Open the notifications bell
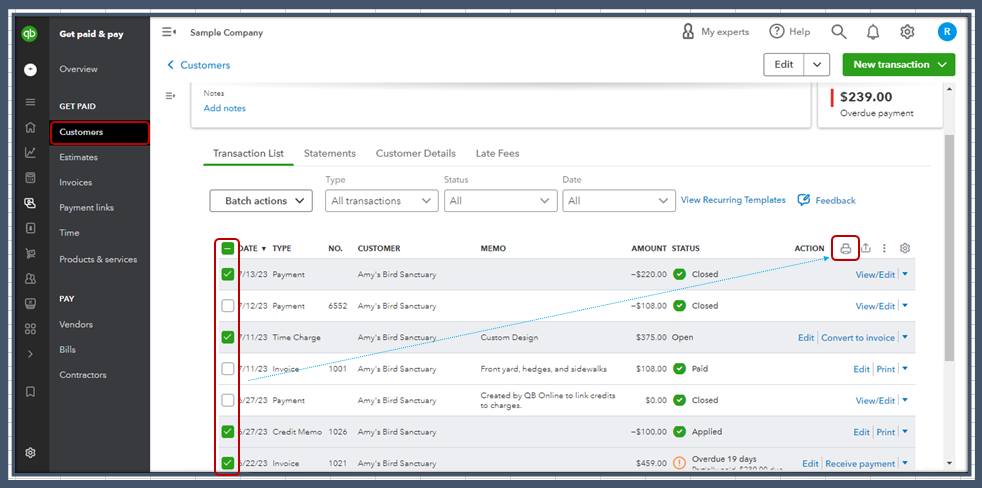Viewport: 982px width, 488px height. click(873, 32)
